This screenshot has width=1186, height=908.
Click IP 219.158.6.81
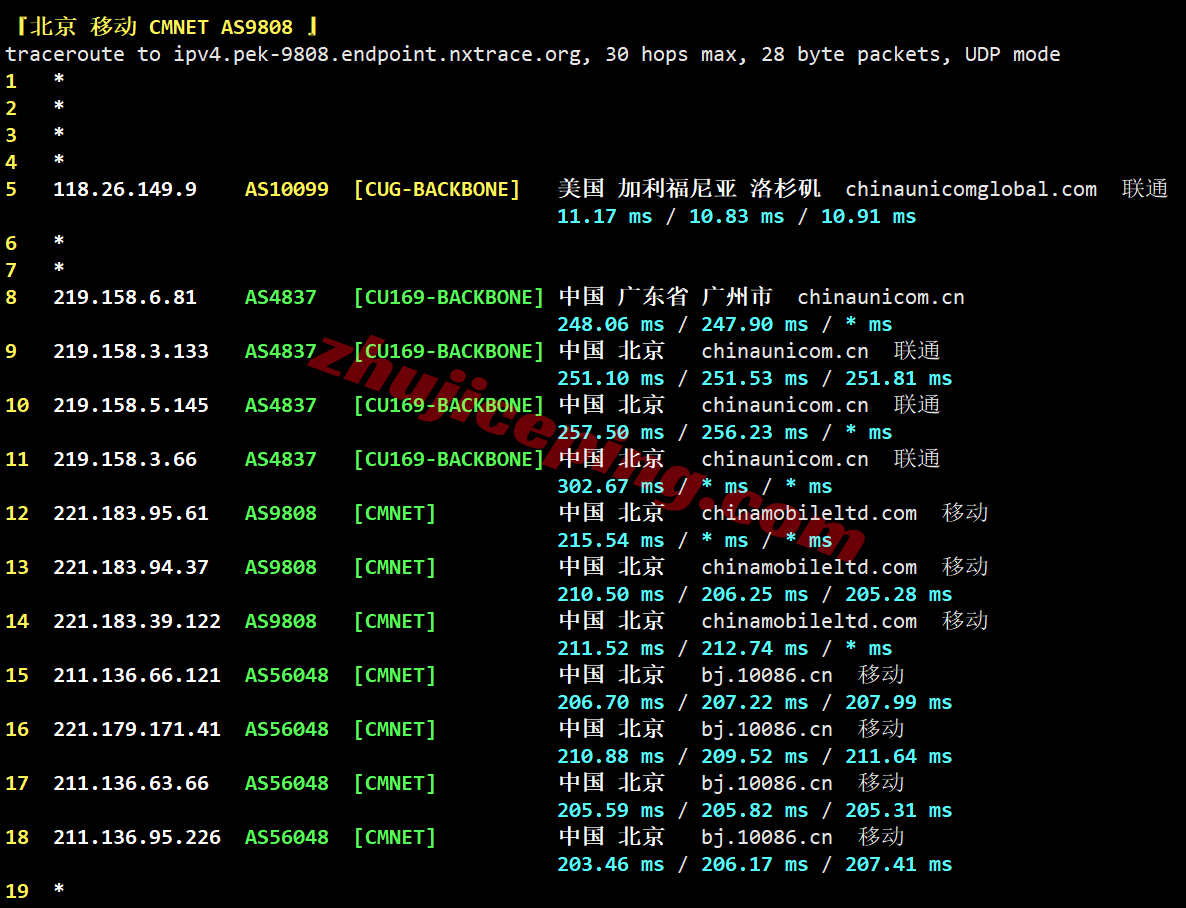click(x=125, y=297)
